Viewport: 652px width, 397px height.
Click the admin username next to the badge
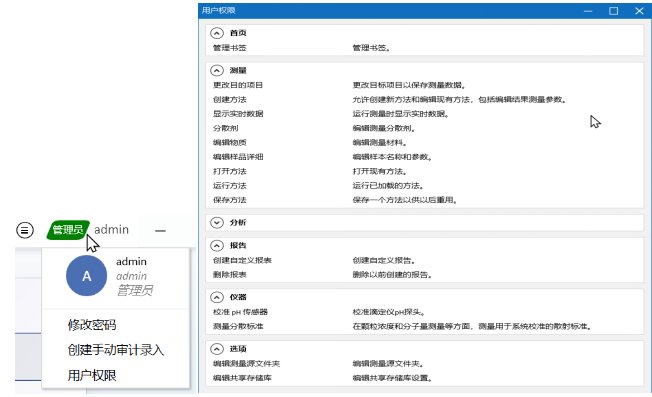(111, 229)
